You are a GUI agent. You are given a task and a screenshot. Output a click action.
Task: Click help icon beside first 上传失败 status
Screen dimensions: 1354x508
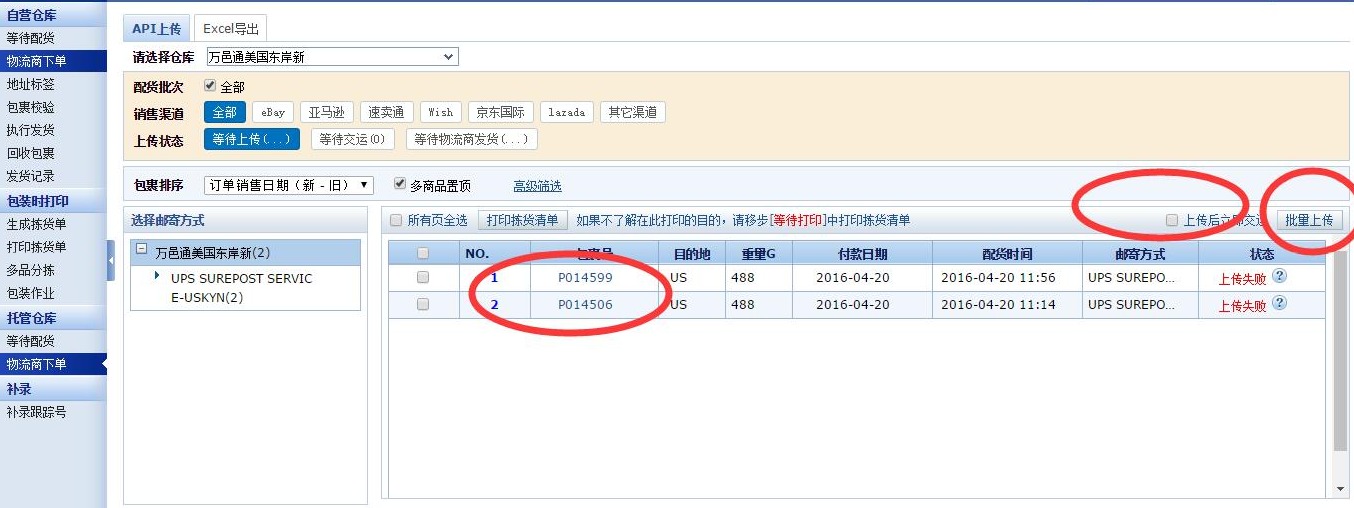click(x=1279, y=277)
